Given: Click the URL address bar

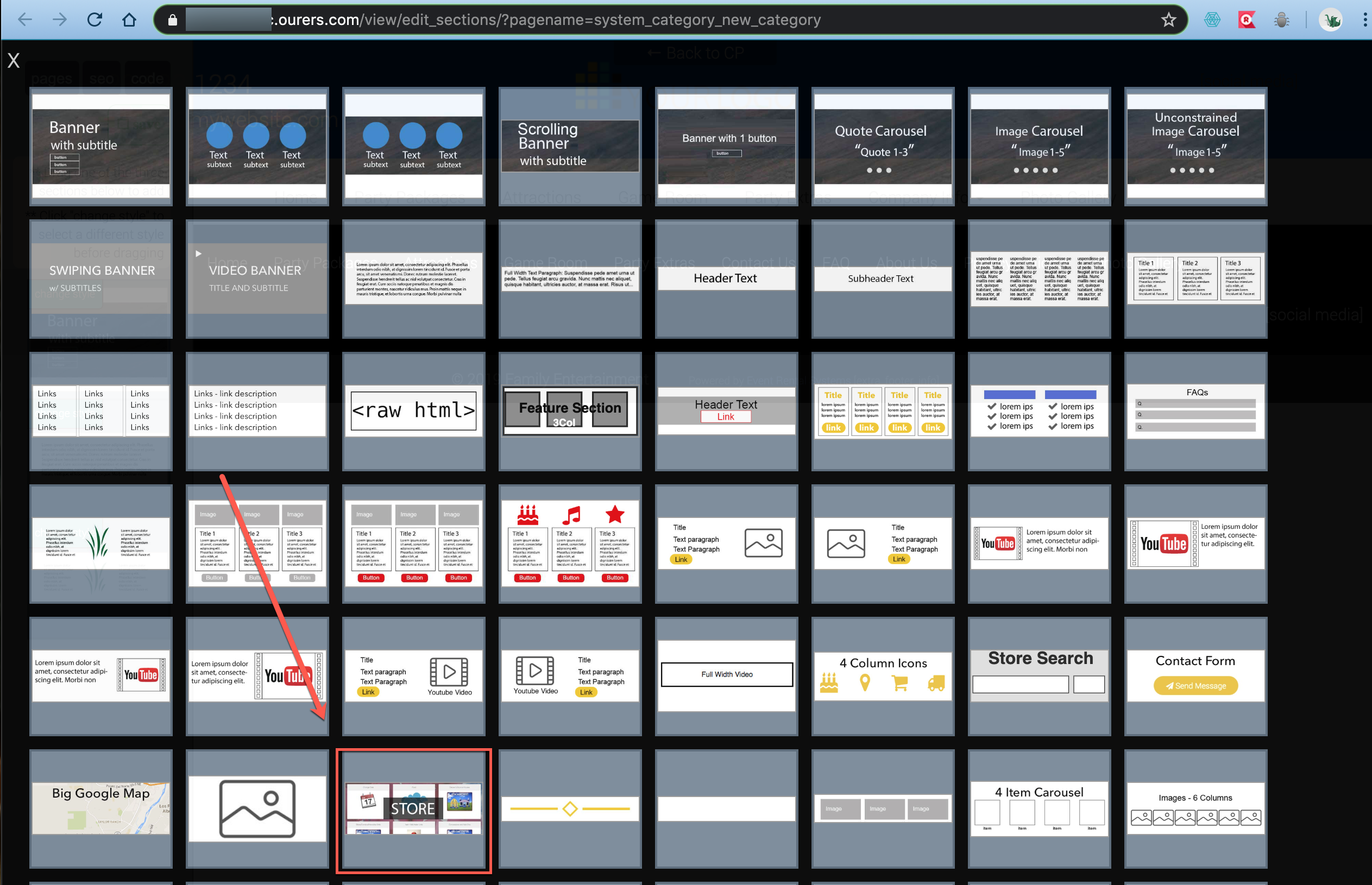Looking at the screenshot, I should pos(670,20).
